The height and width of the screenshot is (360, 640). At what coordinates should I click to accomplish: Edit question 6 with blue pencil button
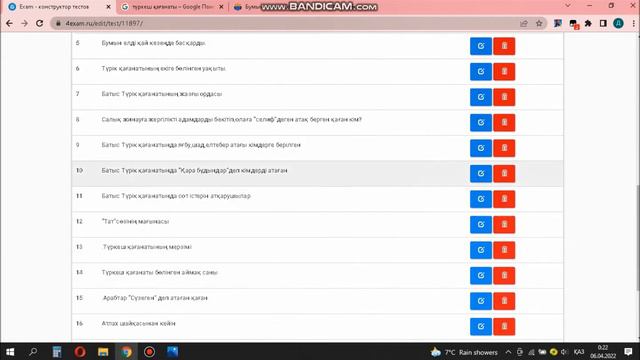point(481,71)
